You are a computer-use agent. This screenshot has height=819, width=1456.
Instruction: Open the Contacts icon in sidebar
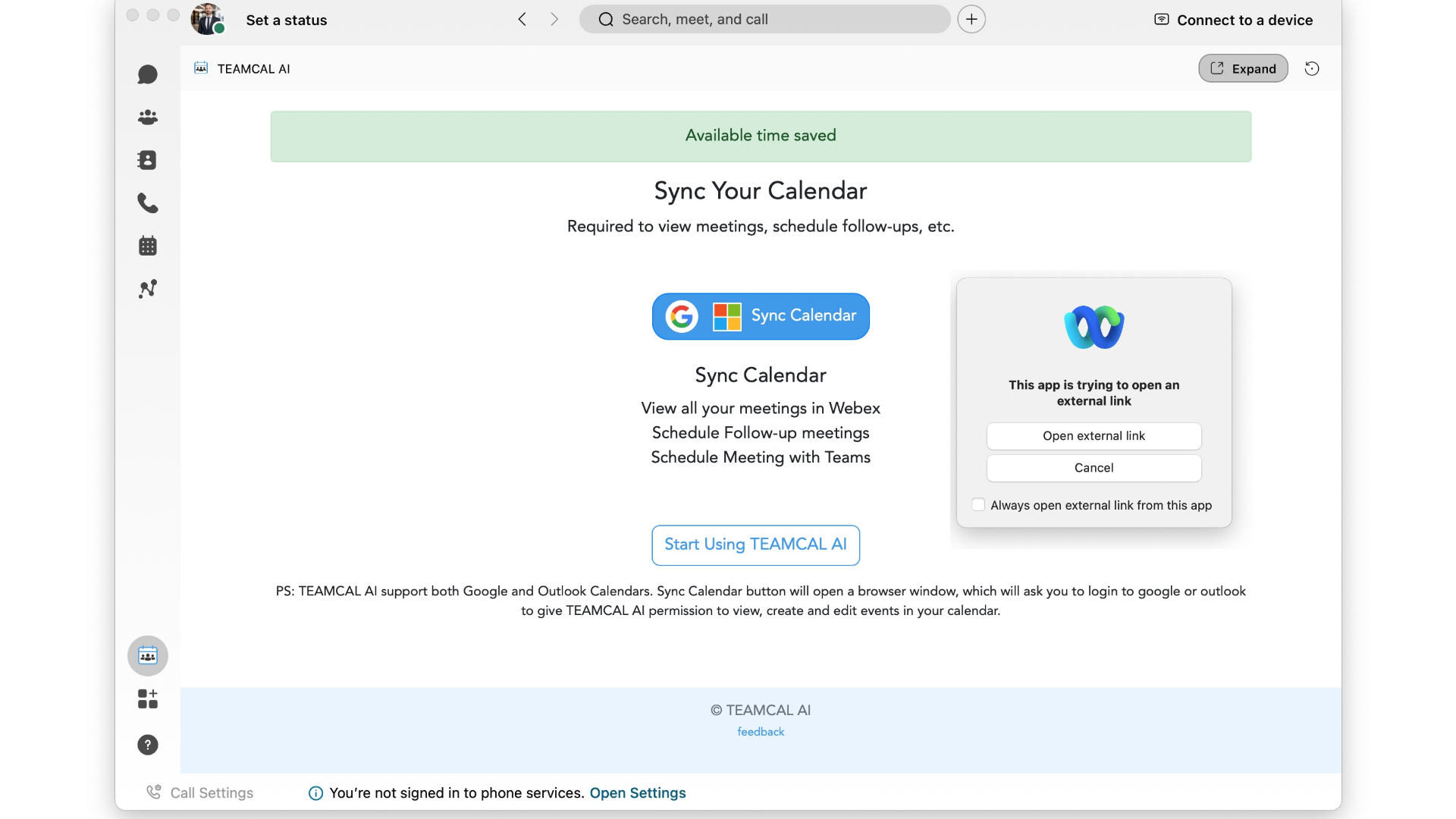point(148,160)
